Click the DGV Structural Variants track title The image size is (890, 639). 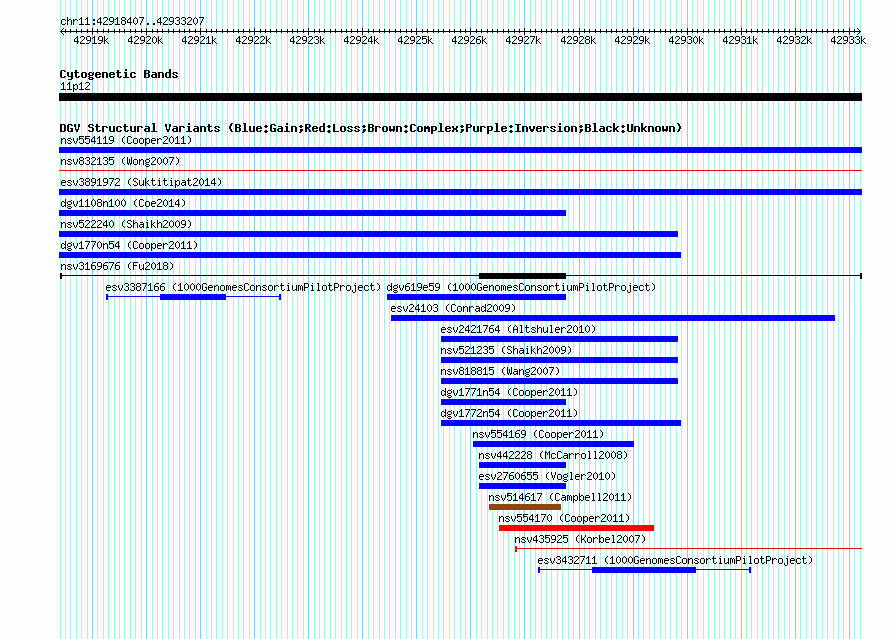click(x=371, y=128)
